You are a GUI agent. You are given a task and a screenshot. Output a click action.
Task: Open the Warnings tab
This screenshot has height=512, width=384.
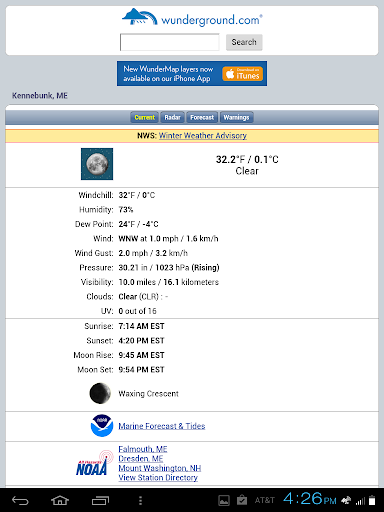point(236,117)
